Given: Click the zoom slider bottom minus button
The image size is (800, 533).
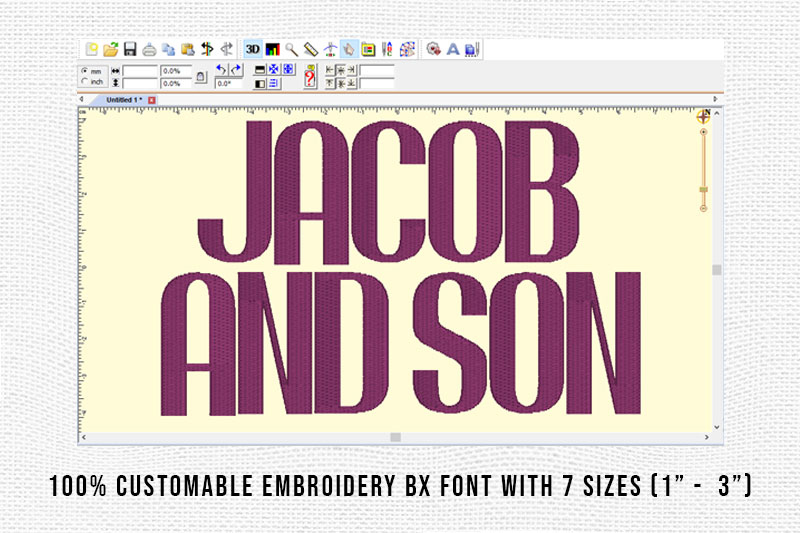Looking at the screenshot, I should coord(704,208).
